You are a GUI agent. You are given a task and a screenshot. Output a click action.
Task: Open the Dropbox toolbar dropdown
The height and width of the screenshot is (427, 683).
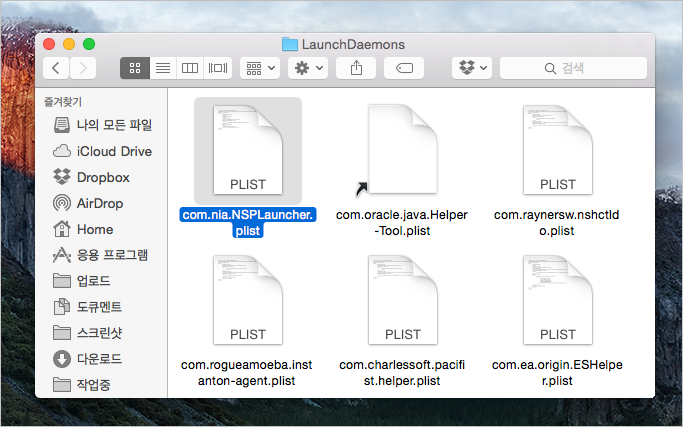tap(472, 68)
